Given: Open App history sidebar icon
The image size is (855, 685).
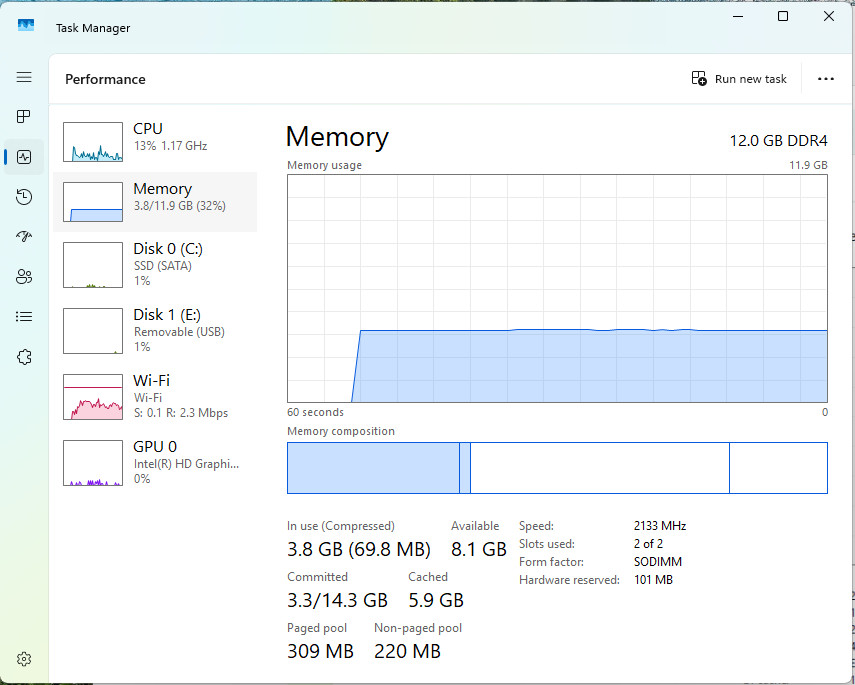Looking at the screenshot, I should [24, 197].
